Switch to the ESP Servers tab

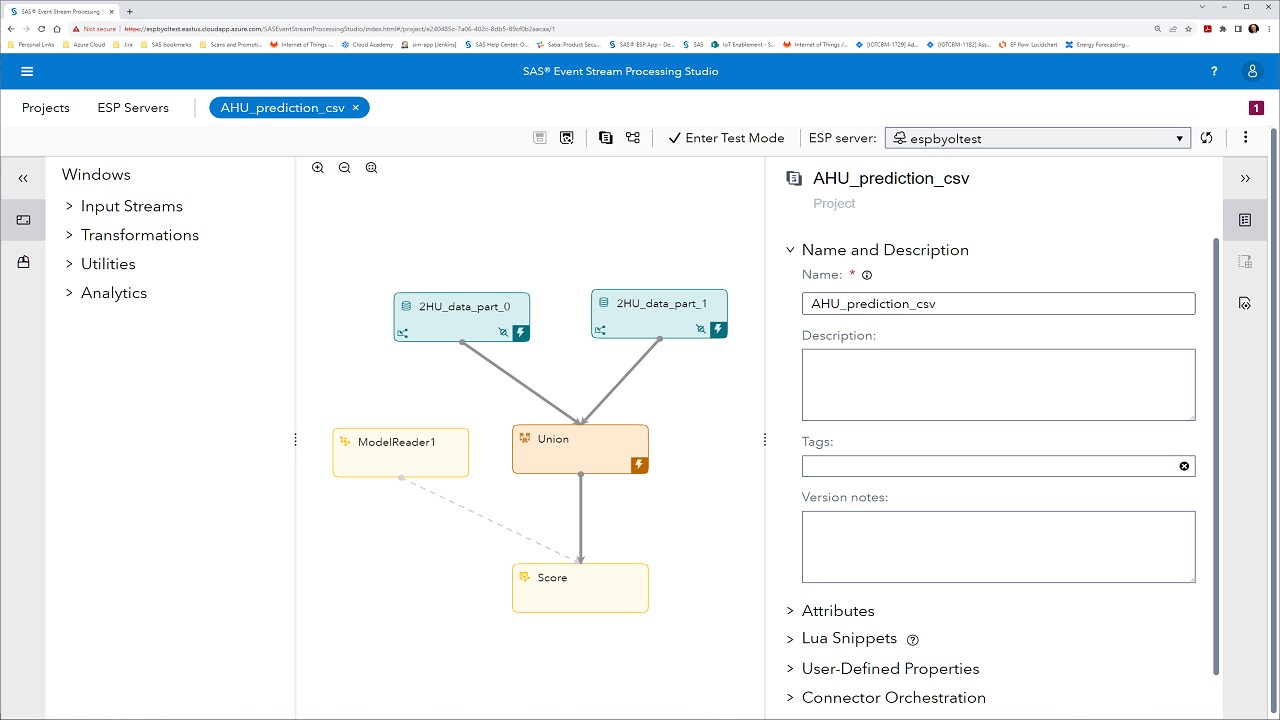pyautogui.click(x=133, y=108)
